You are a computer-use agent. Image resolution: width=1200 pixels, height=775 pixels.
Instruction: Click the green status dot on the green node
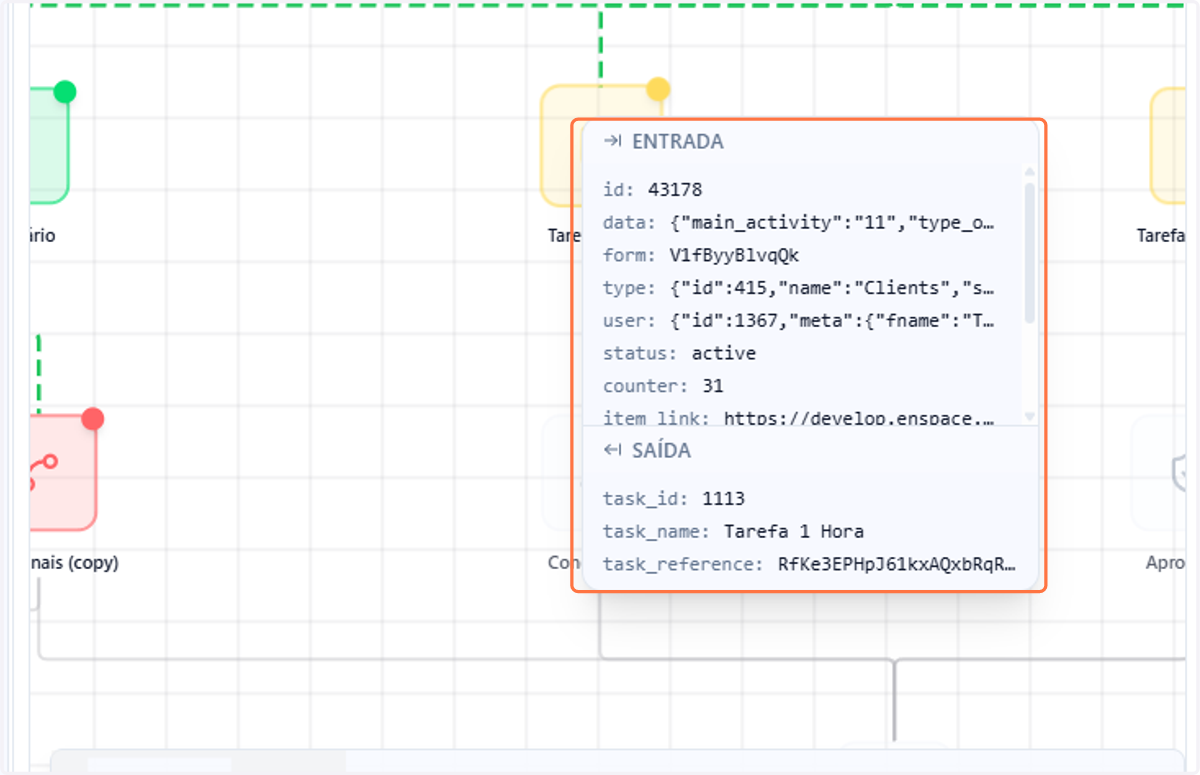65,92
